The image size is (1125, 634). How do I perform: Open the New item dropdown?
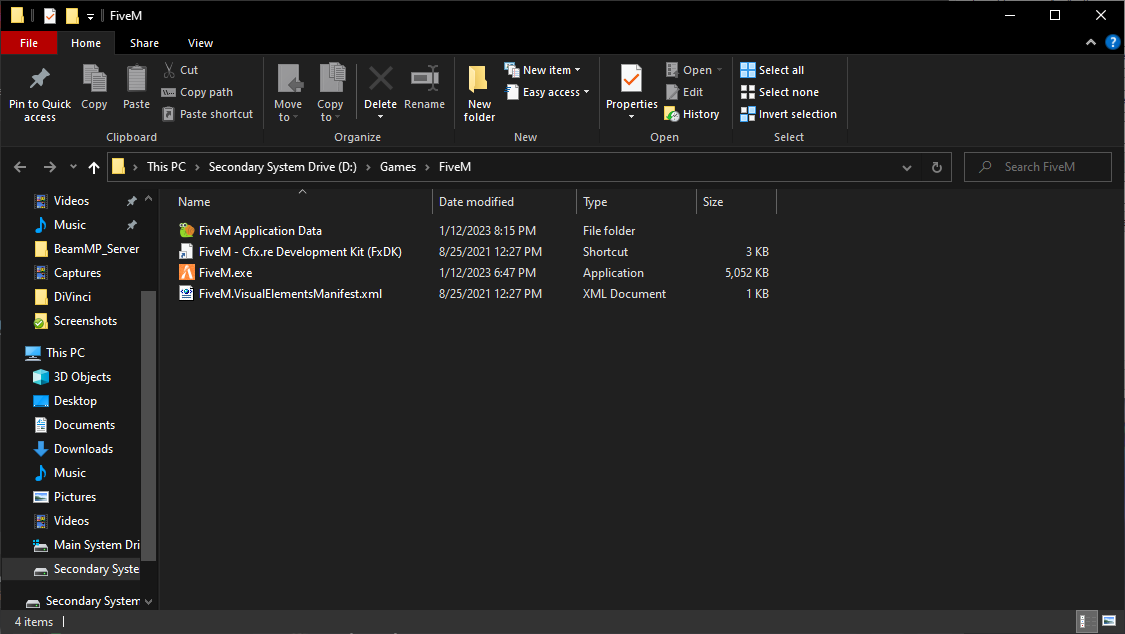point(543,70)
